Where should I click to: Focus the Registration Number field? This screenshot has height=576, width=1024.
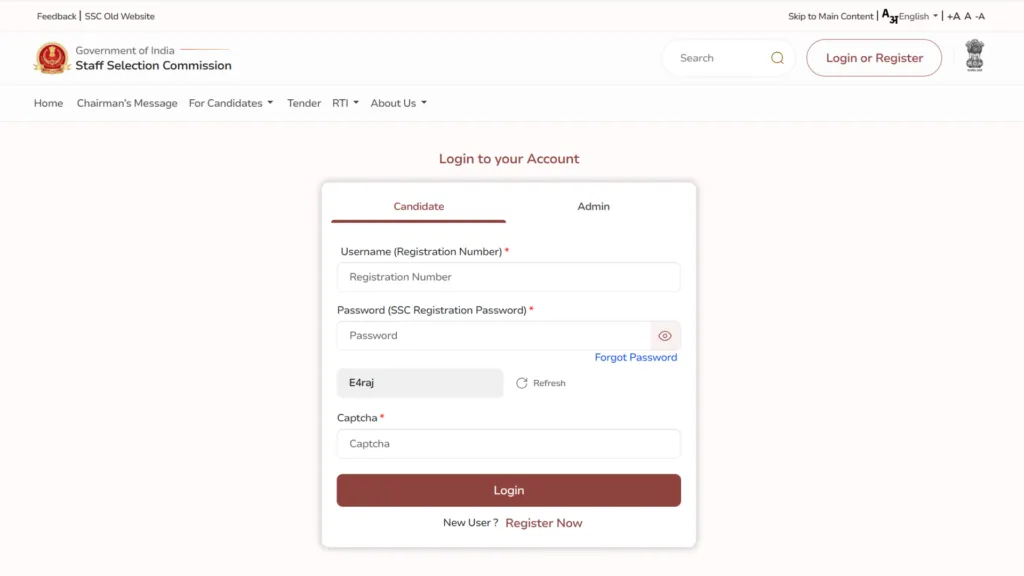pos(508,277)
